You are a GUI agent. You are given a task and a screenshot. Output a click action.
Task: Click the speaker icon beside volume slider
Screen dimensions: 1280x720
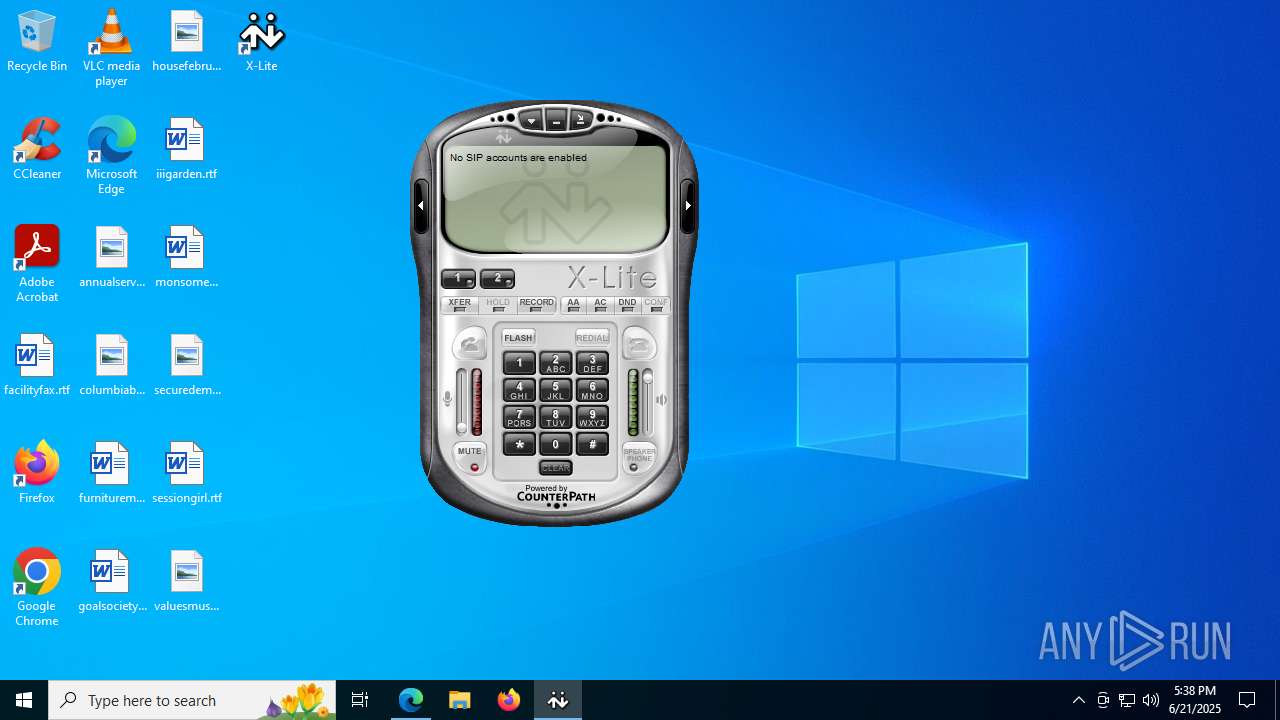tap(662, 400)
